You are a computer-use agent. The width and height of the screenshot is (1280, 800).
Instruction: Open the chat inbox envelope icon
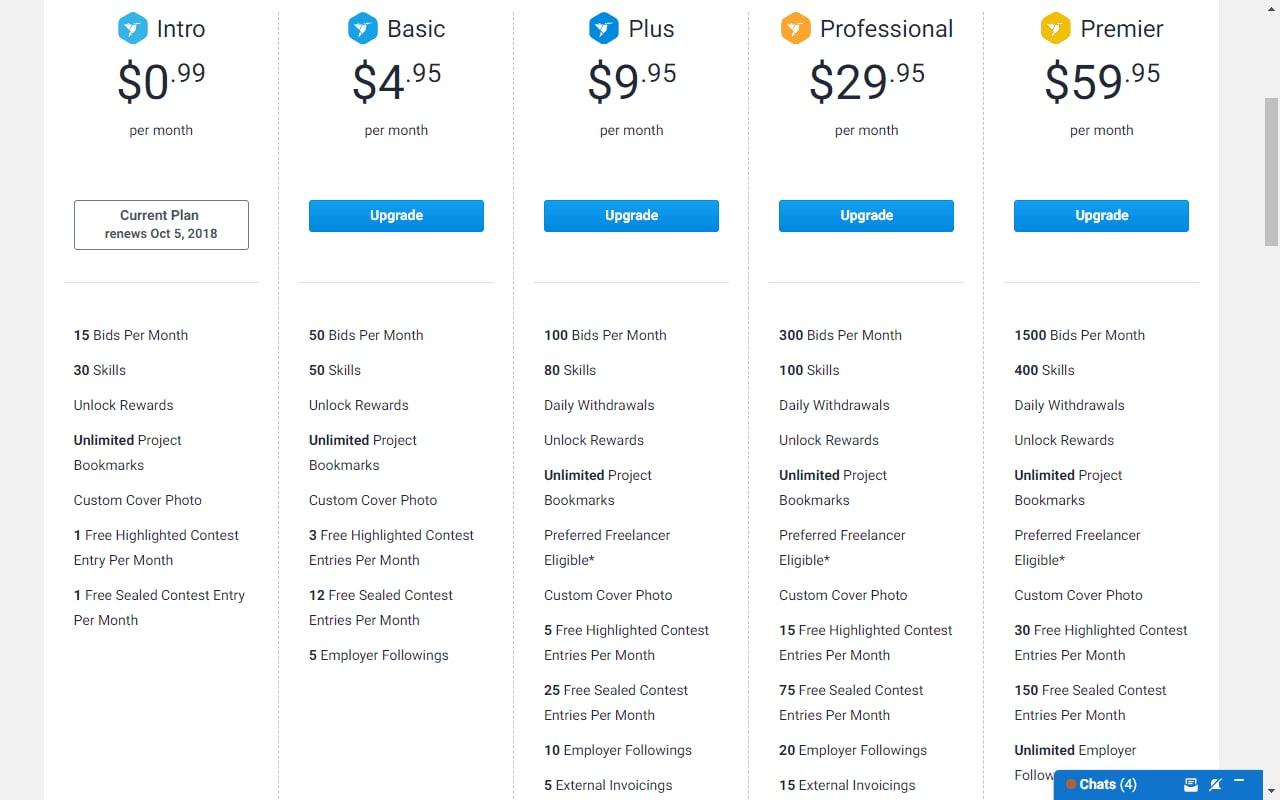(1191, 784)
